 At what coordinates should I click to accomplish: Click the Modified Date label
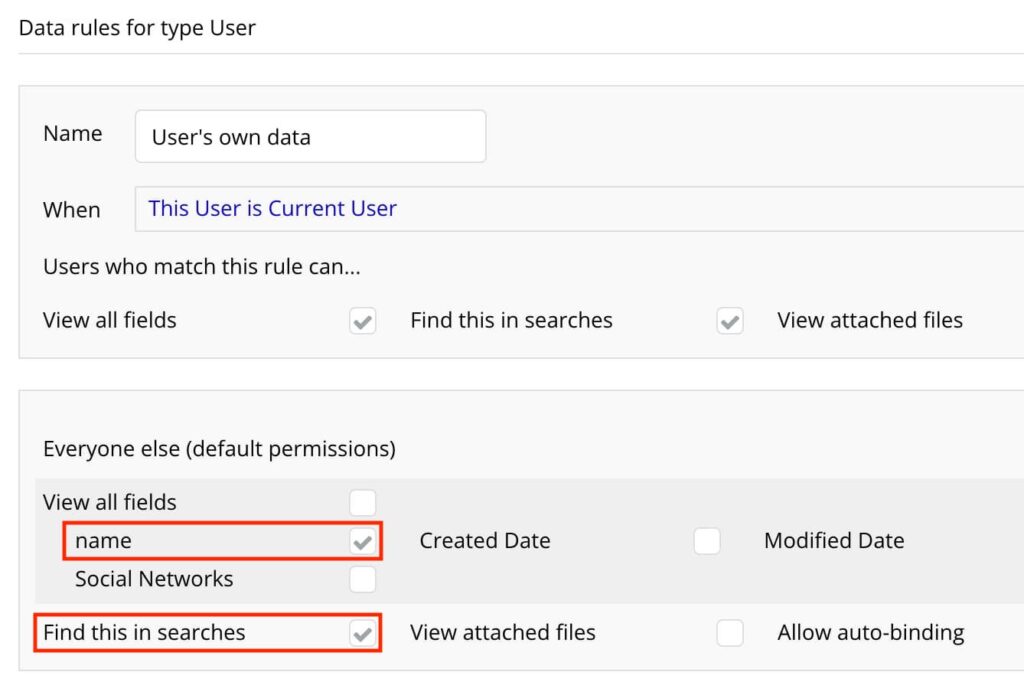click(834, 541)
